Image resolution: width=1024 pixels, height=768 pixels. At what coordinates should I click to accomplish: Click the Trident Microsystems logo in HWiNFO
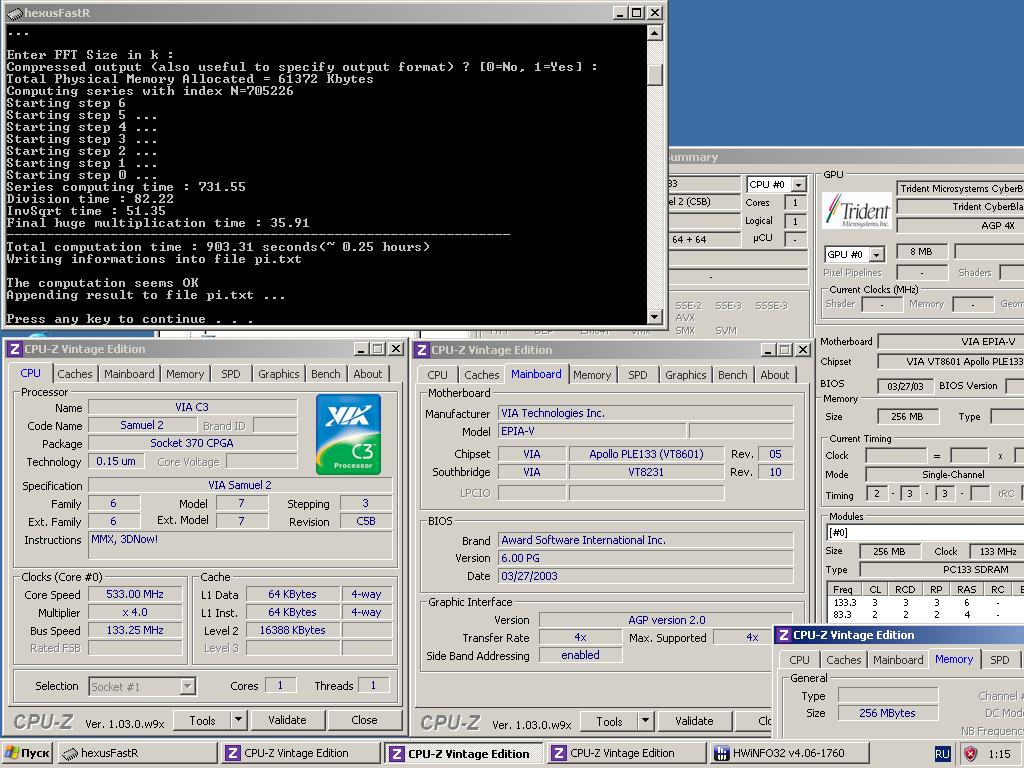pyautogui.click(x=856, y=210)
